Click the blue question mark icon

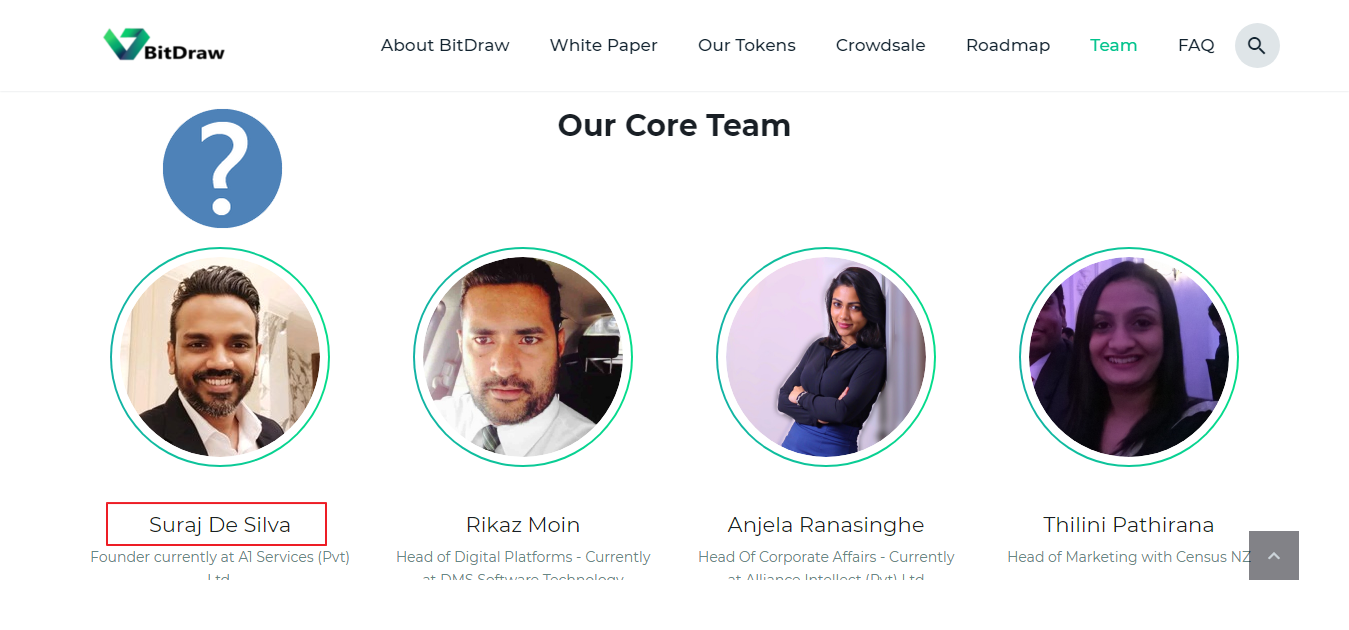(x=222, y=168)
